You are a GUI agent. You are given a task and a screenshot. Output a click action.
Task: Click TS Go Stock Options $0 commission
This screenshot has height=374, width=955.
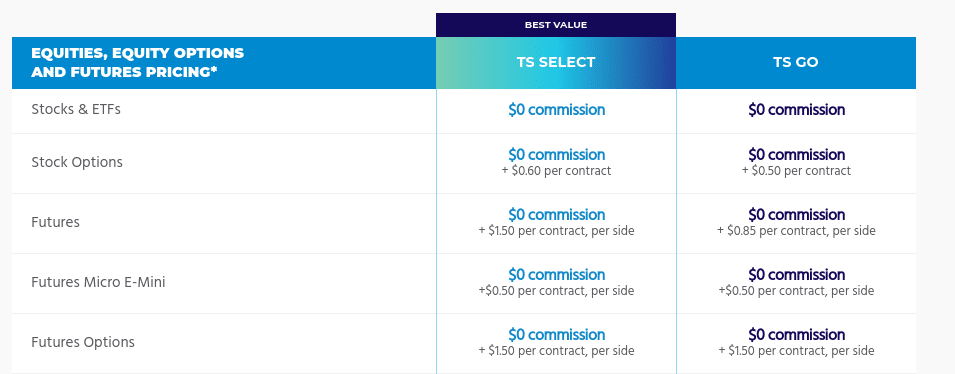click(x=797, y=154)
